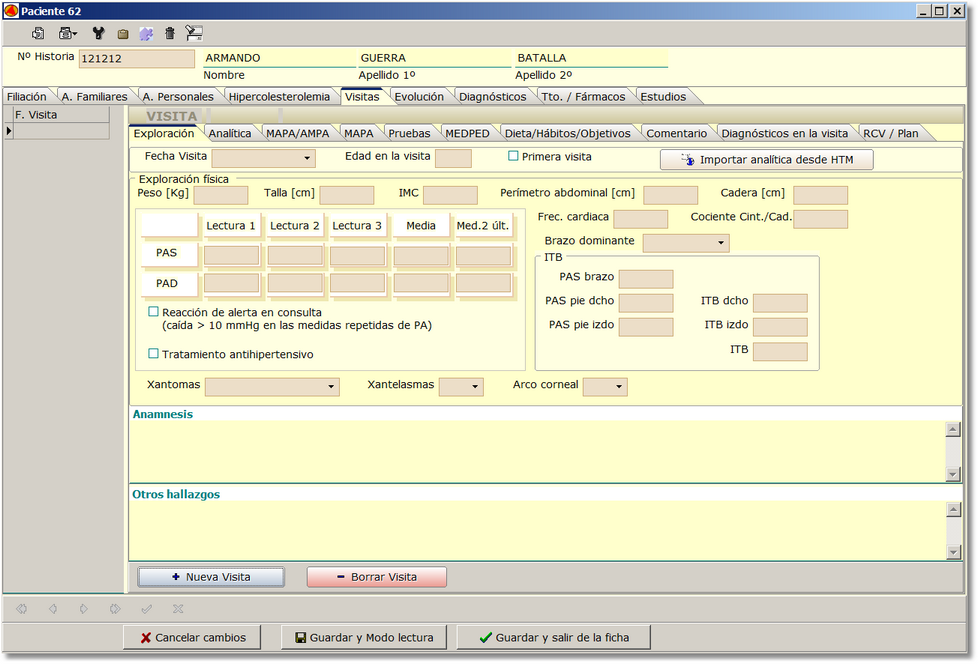Open the Xantomas dropdown
Screen dimensions: 978x664
331,387
